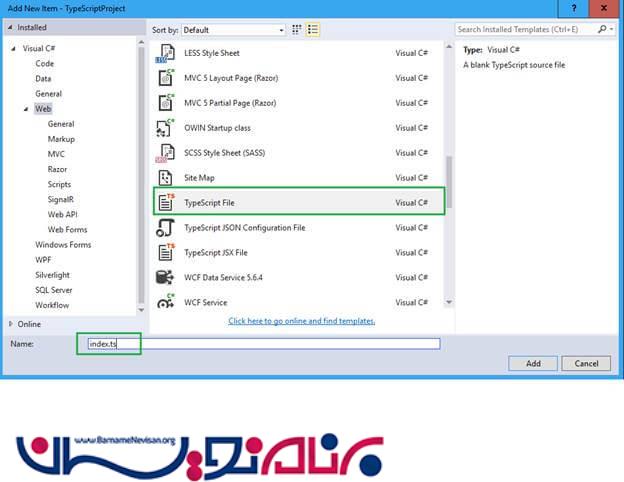The image size is (624, 482).
Task: Select the Razor category under Web
Action: coord(57,170)
